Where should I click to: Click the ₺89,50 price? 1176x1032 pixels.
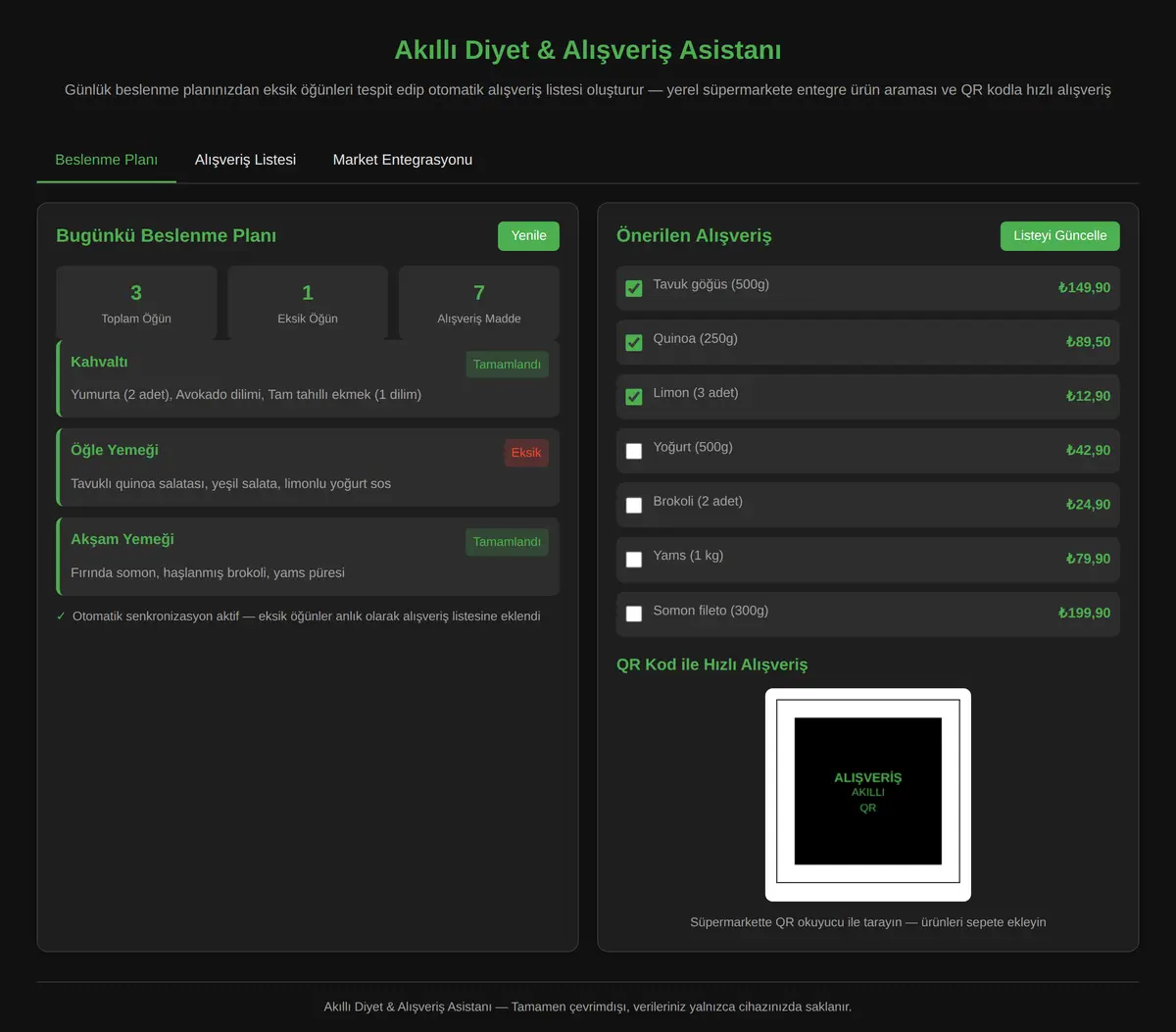click(x=1088, y=342)
